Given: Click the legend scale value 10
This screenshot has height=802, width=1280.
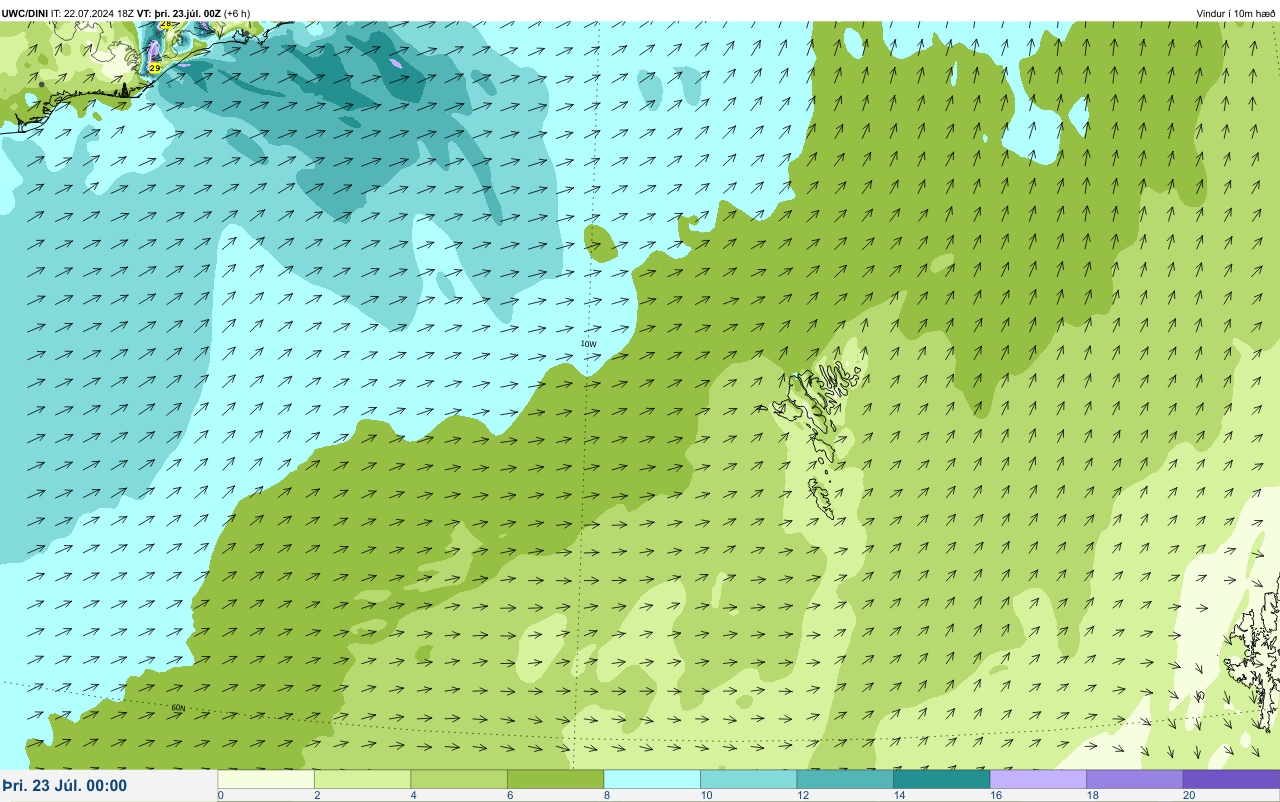Looking at the screenshot, I should click(706, 796).
